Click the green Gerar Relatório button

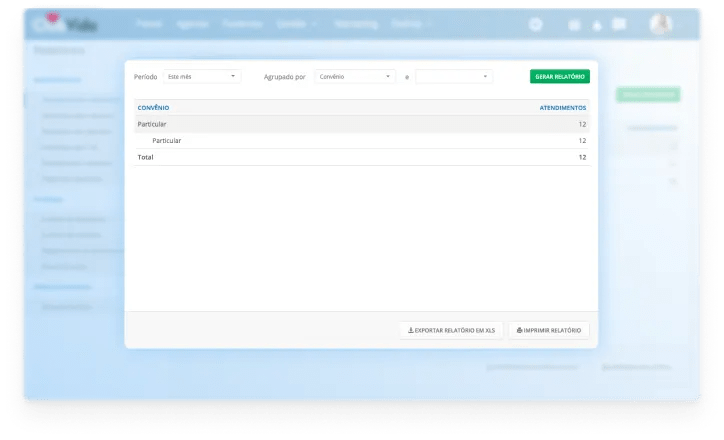pos(559,76)
